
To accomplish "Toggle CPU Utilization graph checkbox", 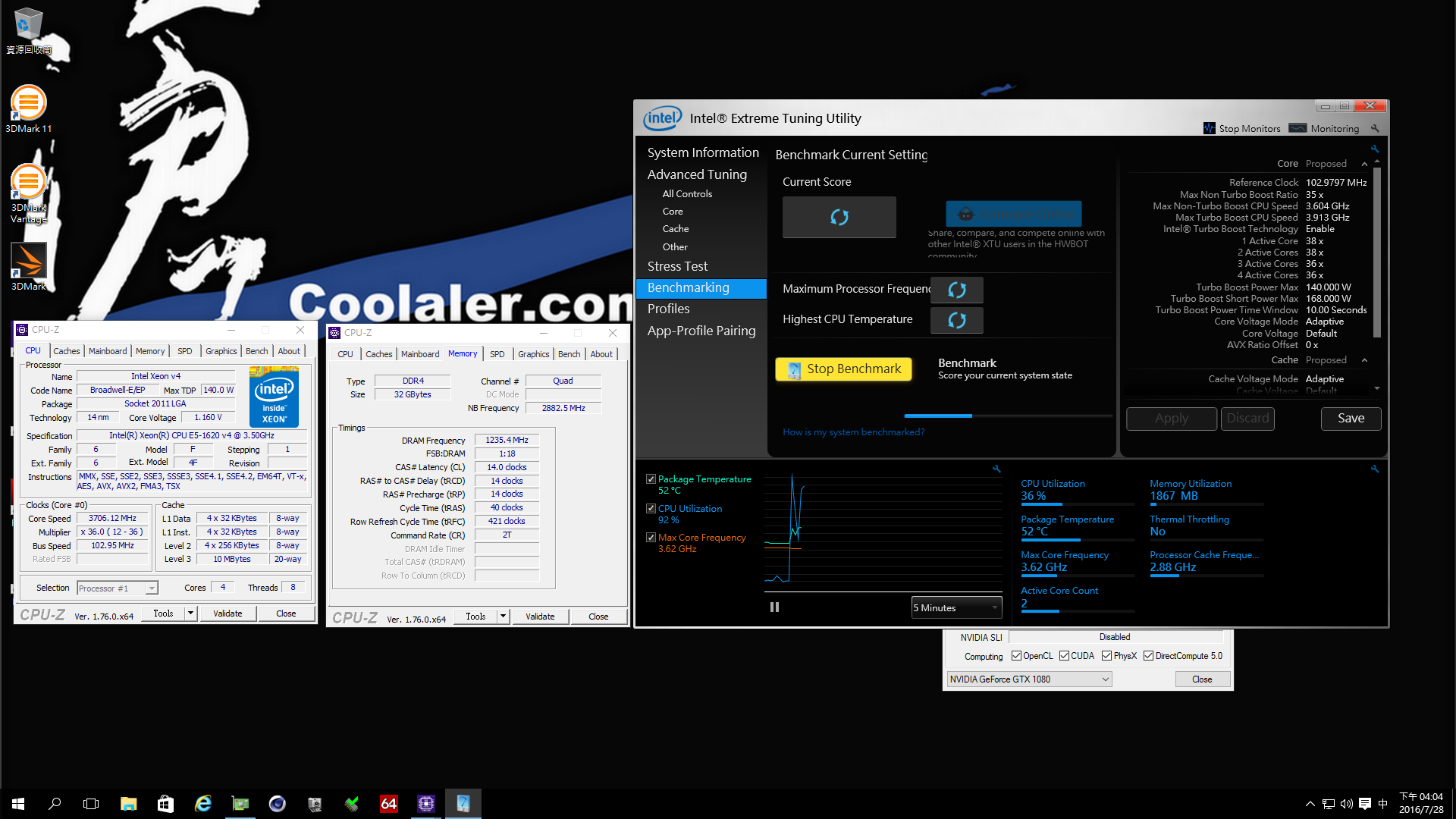I will [651, 509].
